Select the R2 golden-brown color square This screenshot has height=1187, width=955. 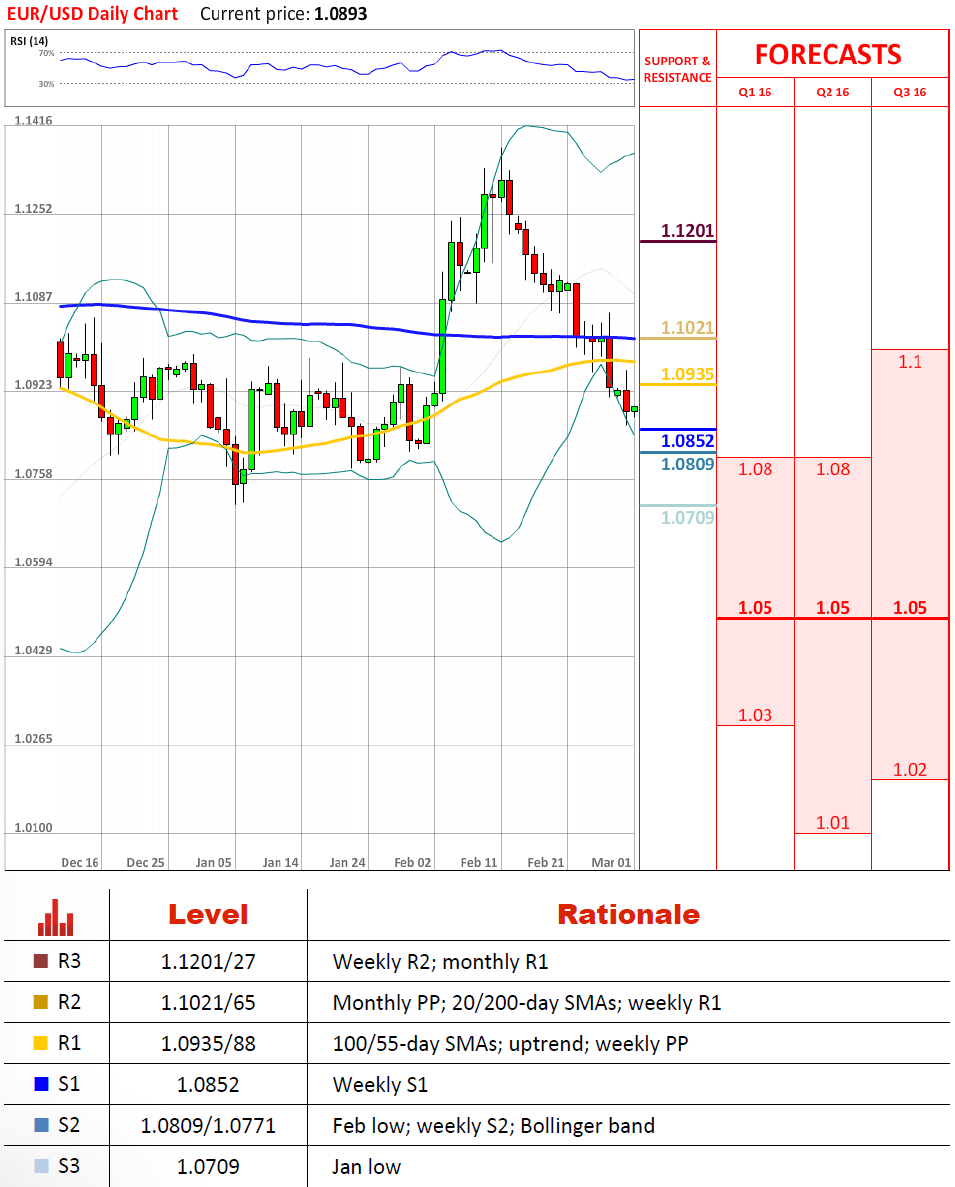[x=41, y=1002]
